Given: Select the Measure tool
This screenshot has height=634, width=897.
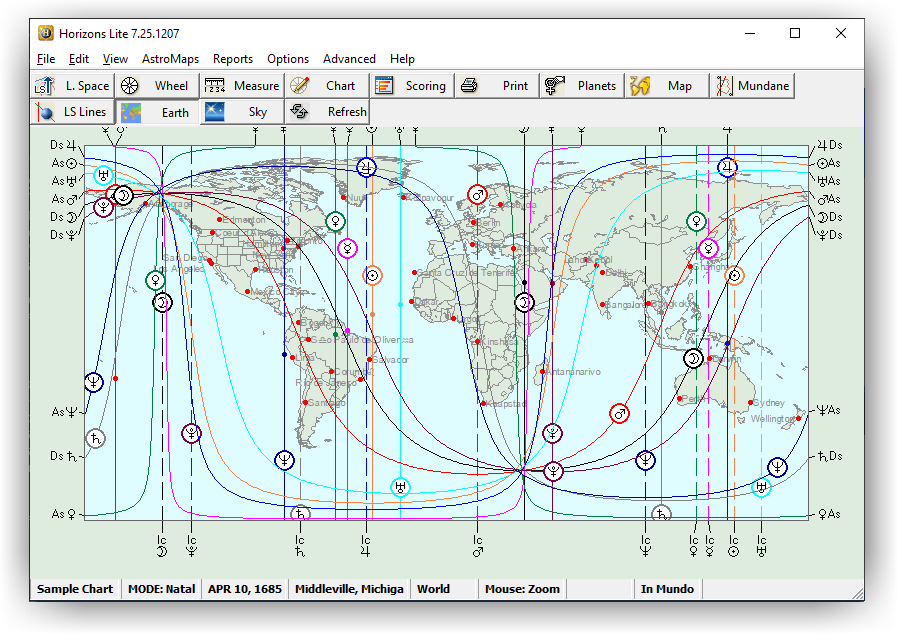Looking at the screenshot, I should click(x=242, y=86).
